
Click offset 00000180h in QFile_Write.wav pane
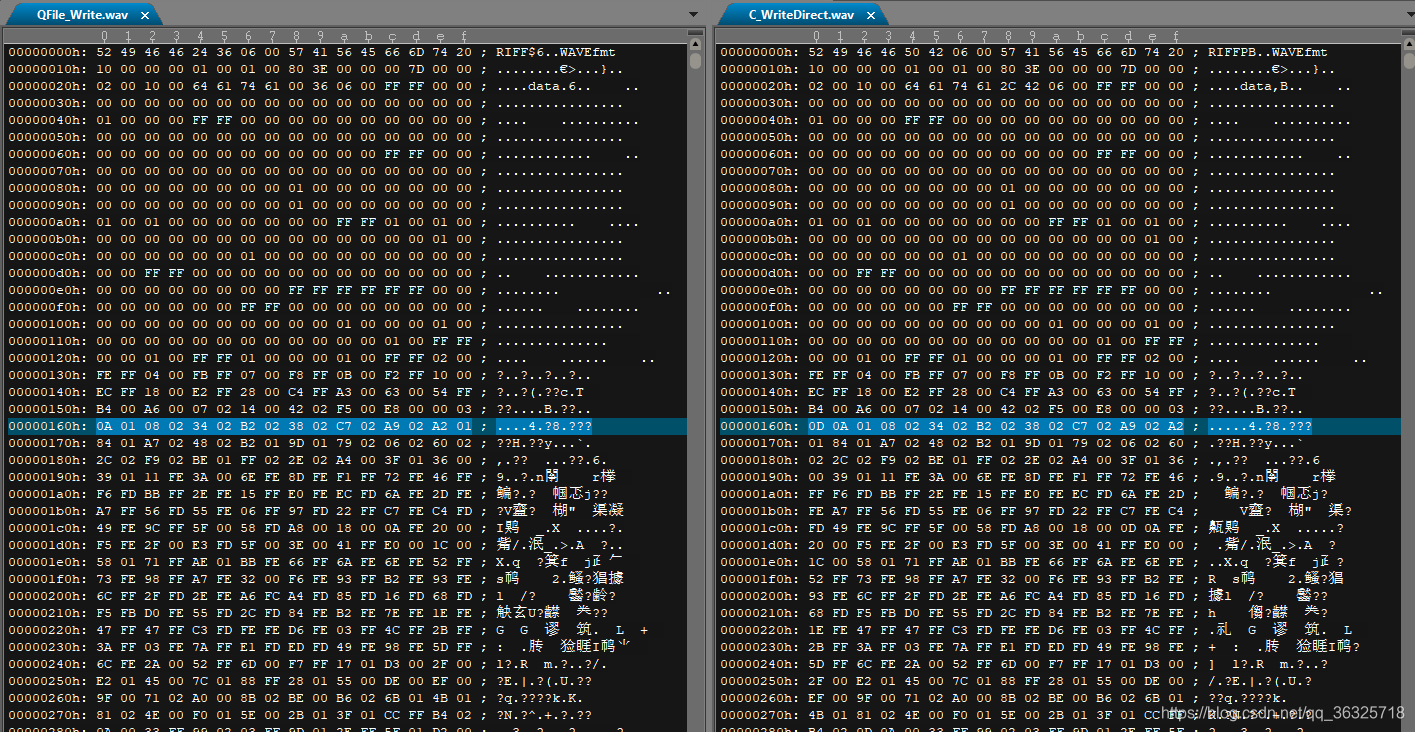click(x=47, y=460)
